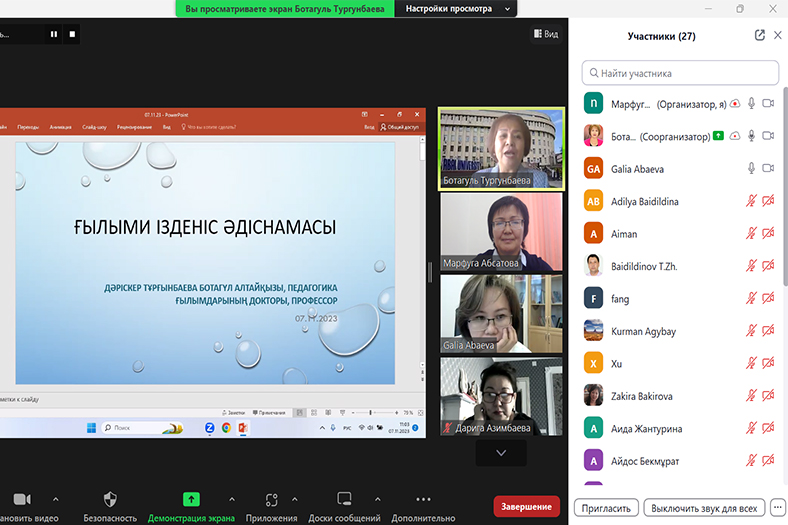Click Invite (Пригласить) button
Screen dimensions: 788x525
(x=608, y=508)
